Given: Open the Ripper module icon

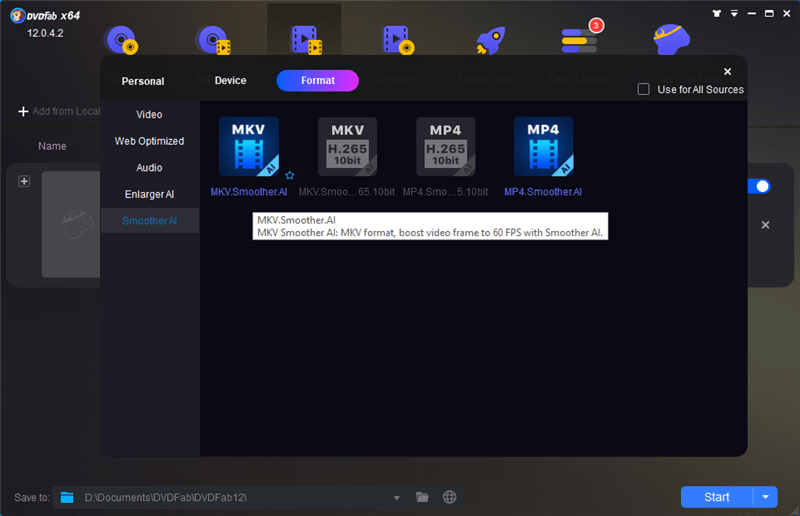Looking at the screenshot, I should tap(213, 40).
